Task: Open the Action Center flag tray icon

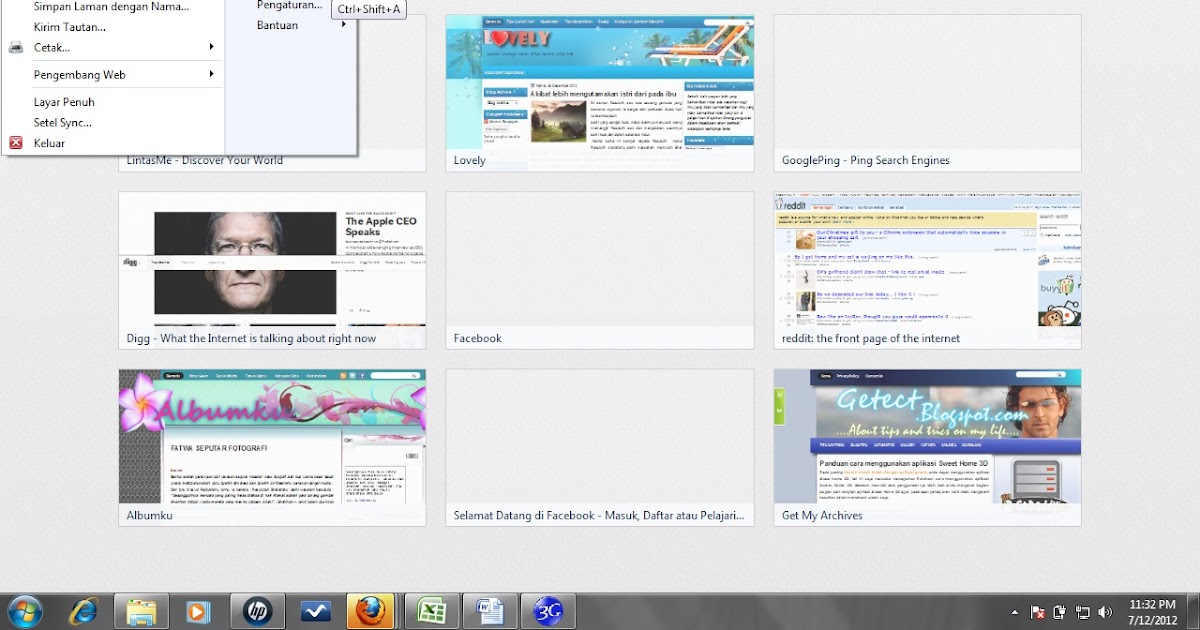Action: point(1038,612)
